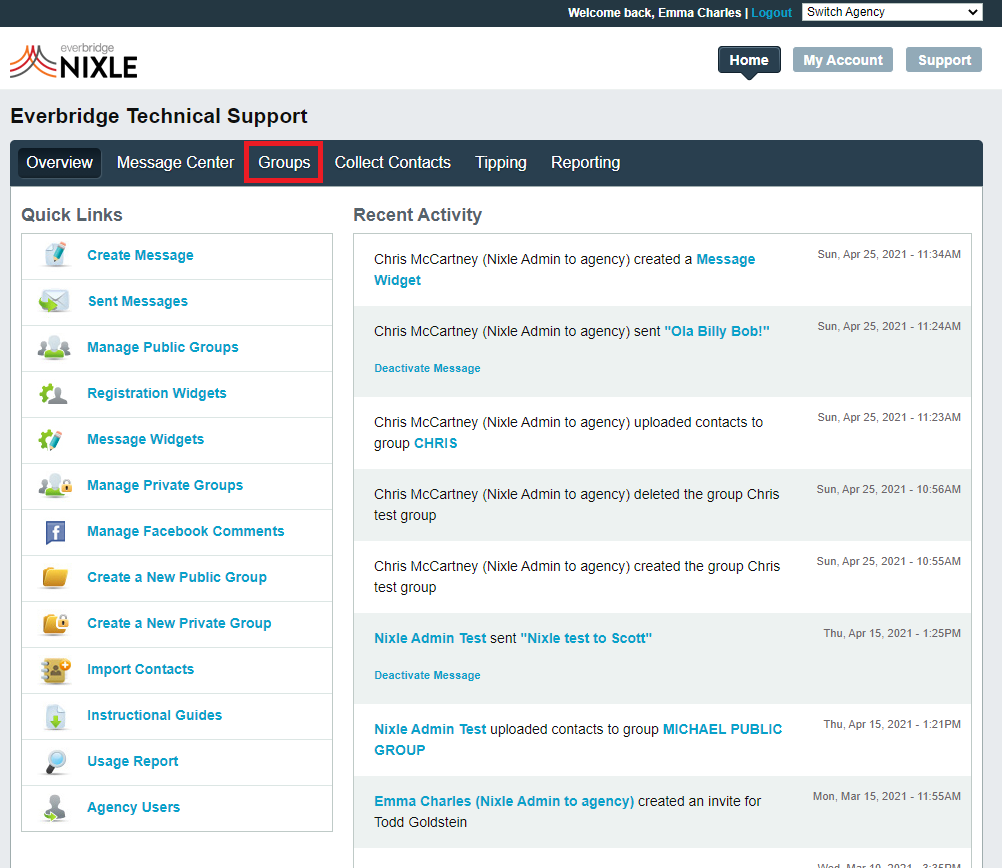This screenshot has width=1002, height=868.
Task: Open the Registration Widgets link
Action: coord(157,393)
